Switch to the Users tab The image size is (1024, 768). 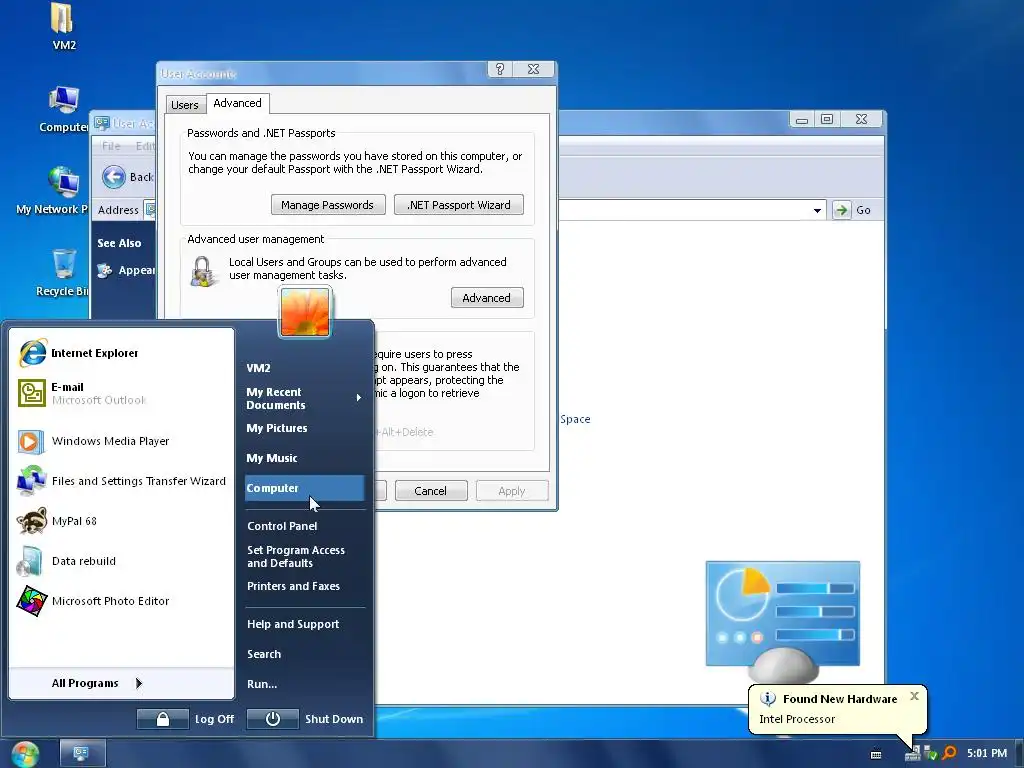click(x=185, y=104)
